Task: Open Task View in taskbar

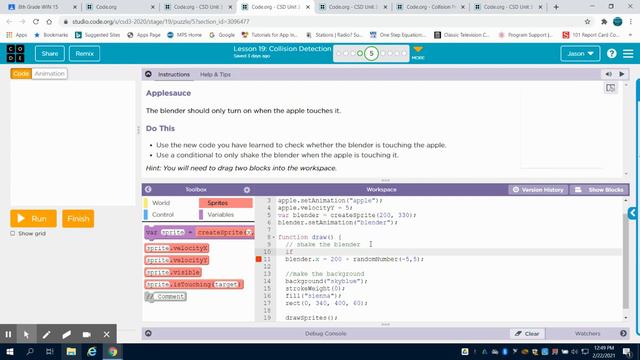Action: (50, 351)
